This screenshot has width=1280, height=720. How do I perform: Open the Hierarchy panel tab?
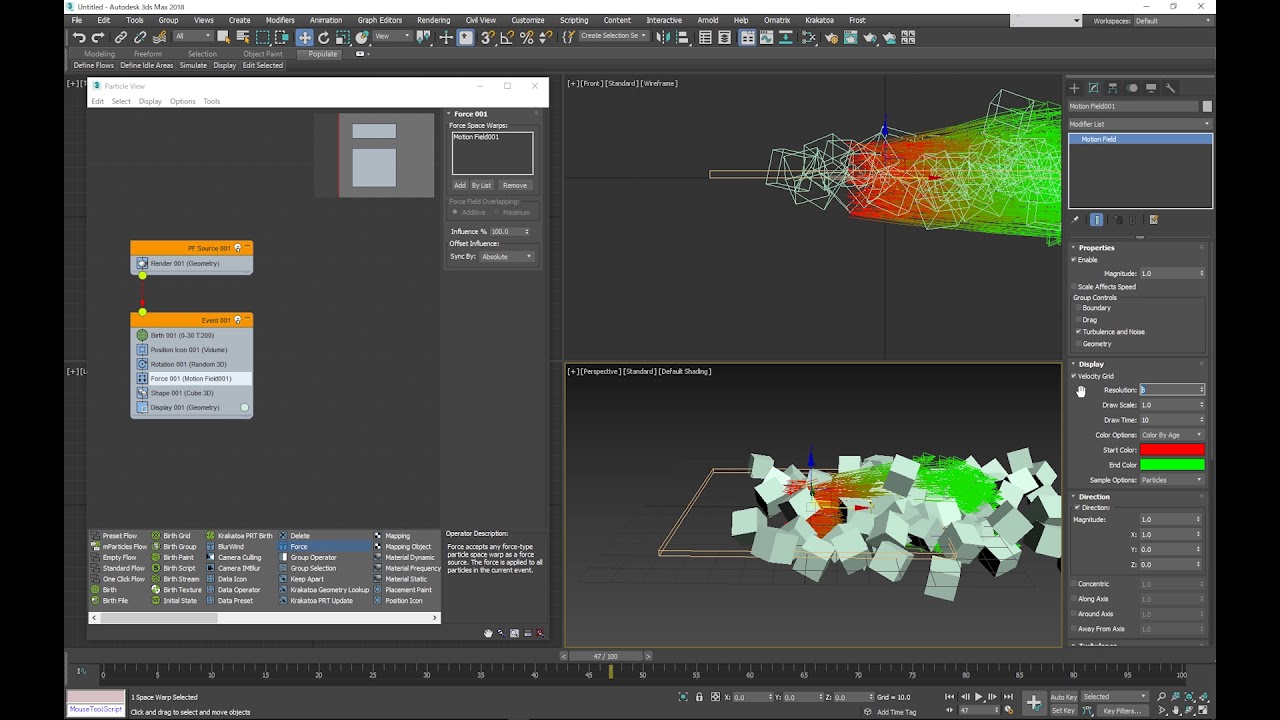click(x=1113, y=88)
